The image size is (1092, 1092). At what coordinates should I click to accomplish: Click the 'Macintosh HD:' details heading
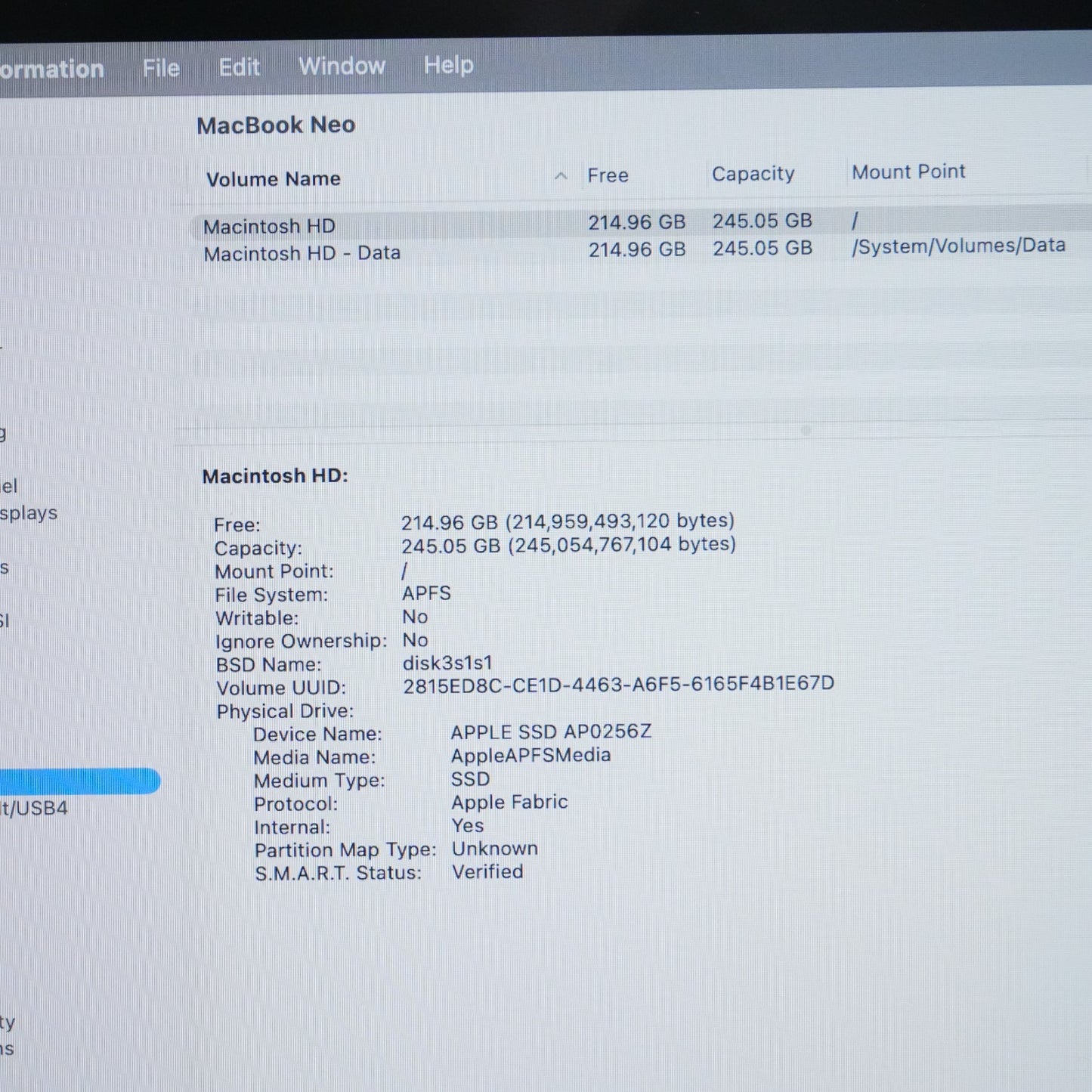[275, 476]
